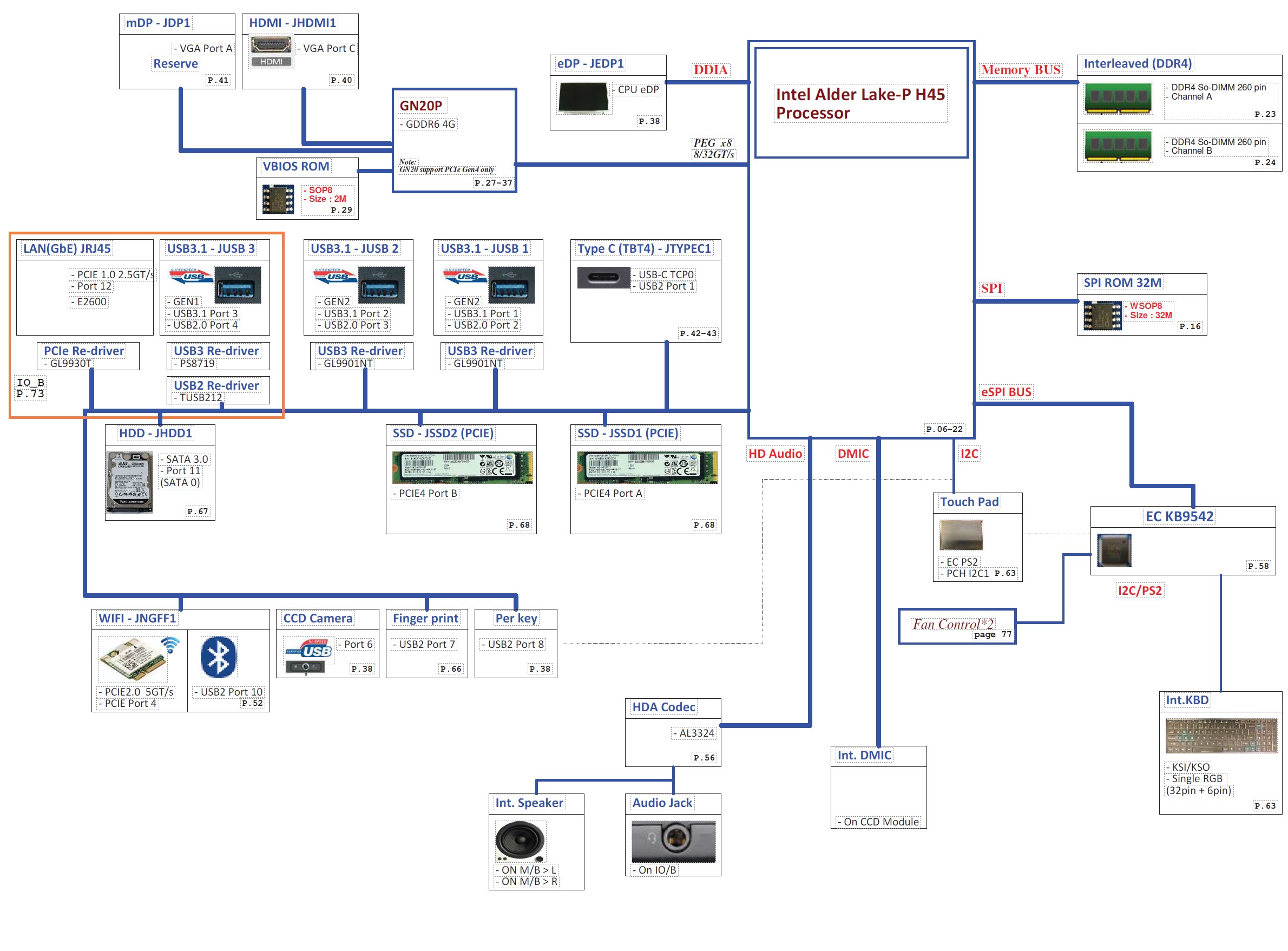Click the speaker image in Int. Speaker block
The width and height of the screenshot is (1288, 951).
(520, 841)
